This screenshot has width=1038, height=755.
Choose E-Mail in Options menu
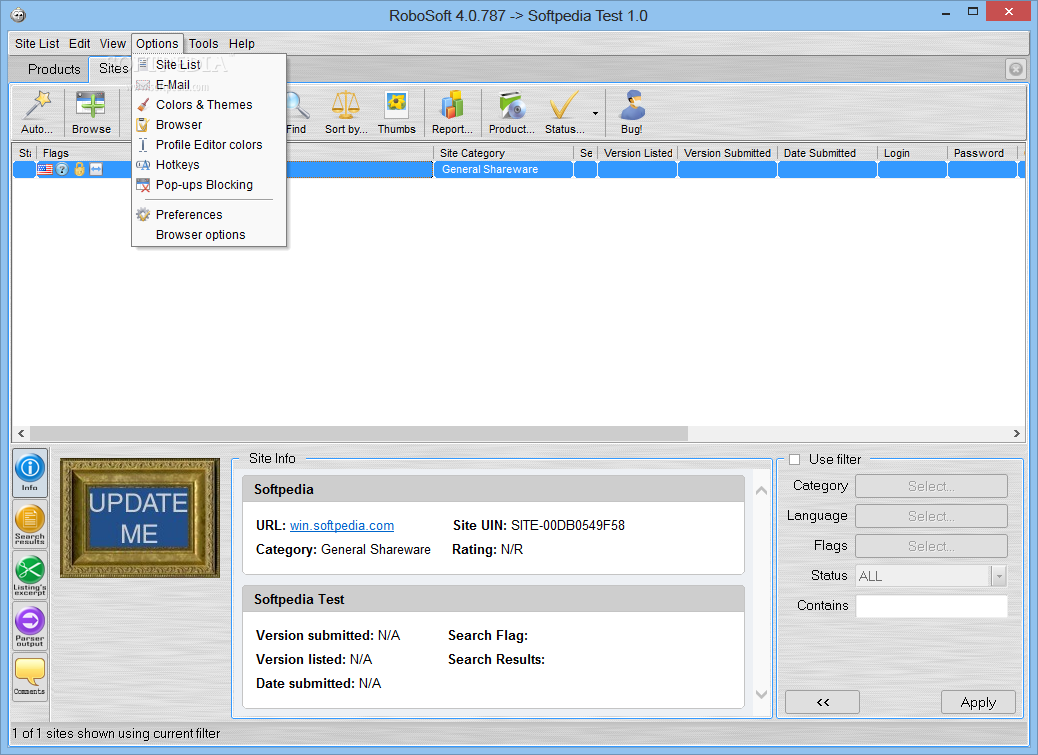(209, 85)
